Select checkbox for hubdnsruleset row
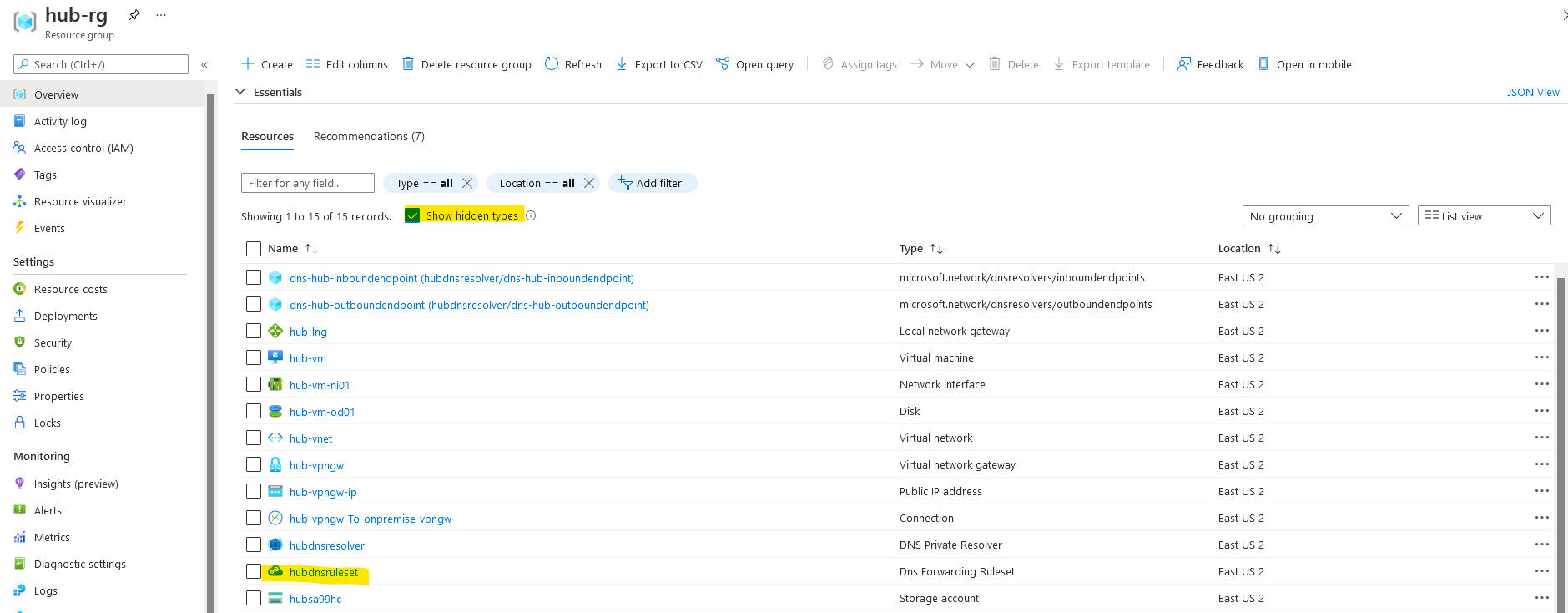1568x613 pixels. pos(254,571)
